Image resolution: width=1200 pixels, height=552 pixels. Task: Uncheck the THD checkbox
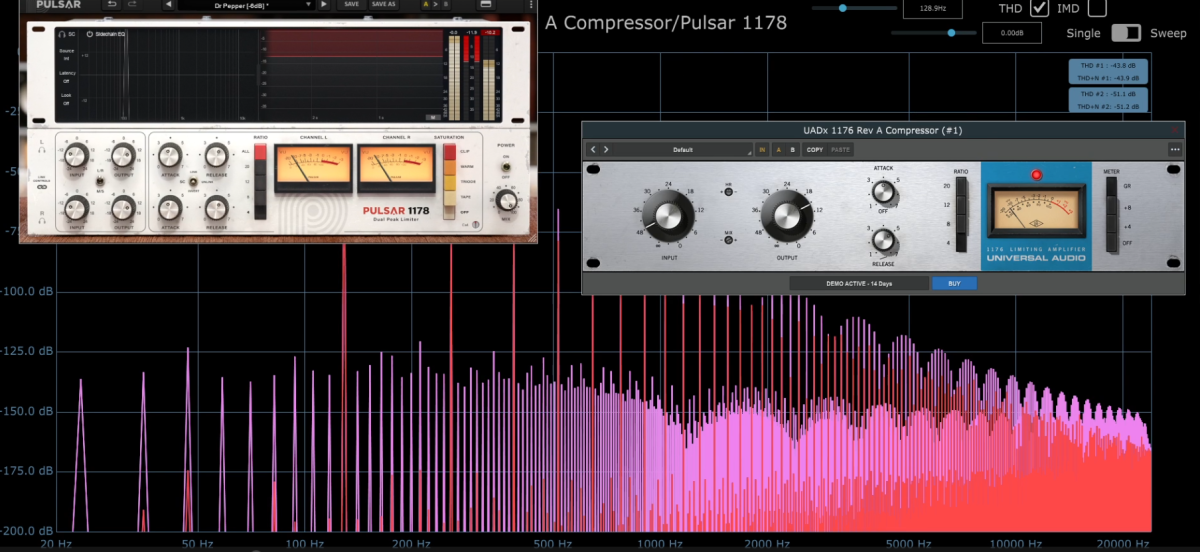click(x=1040, y=8)
